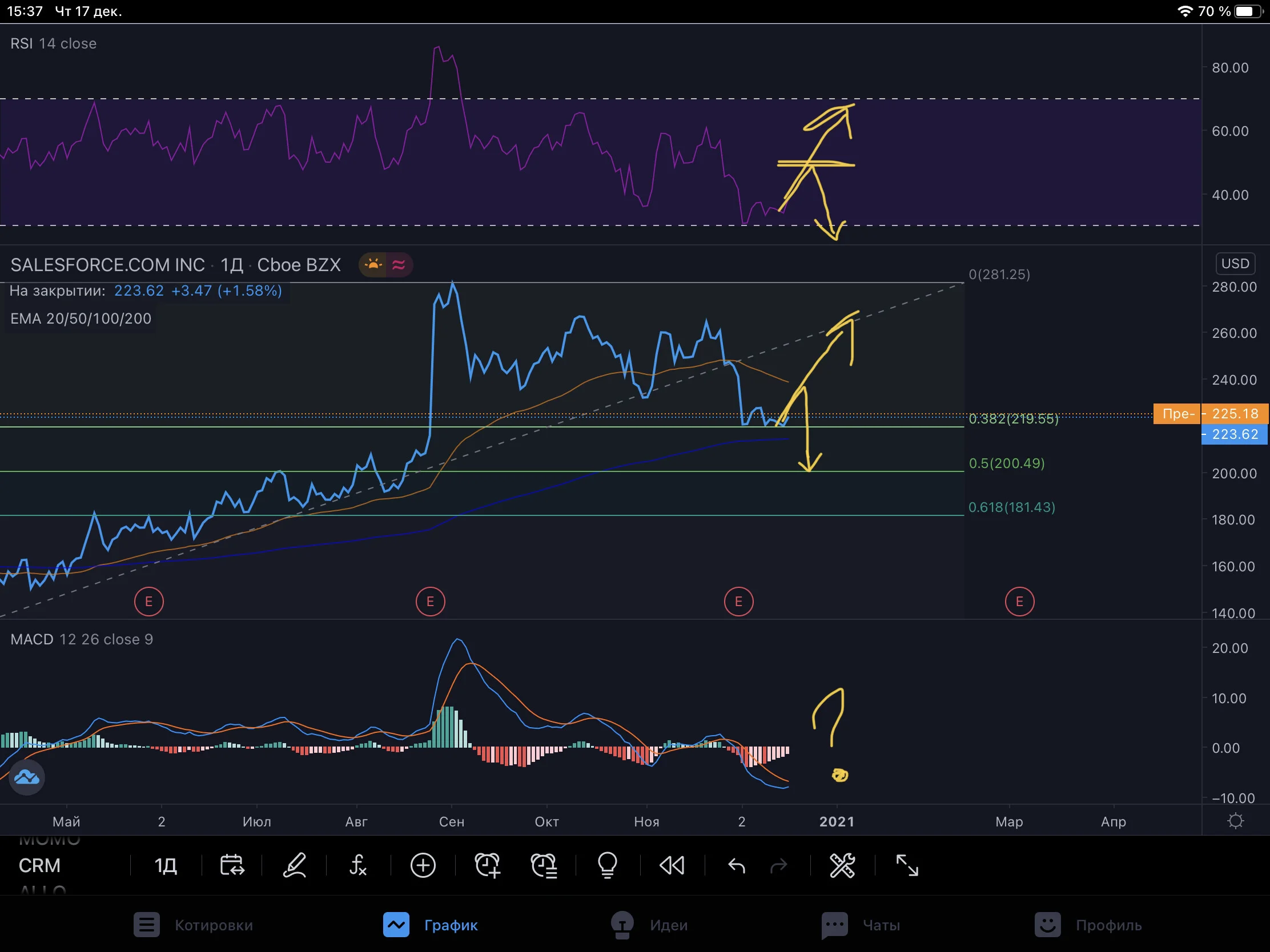
Task: Toggle the extended hours sun indicator
Action: pyautogui.click(x=373, y=265)
